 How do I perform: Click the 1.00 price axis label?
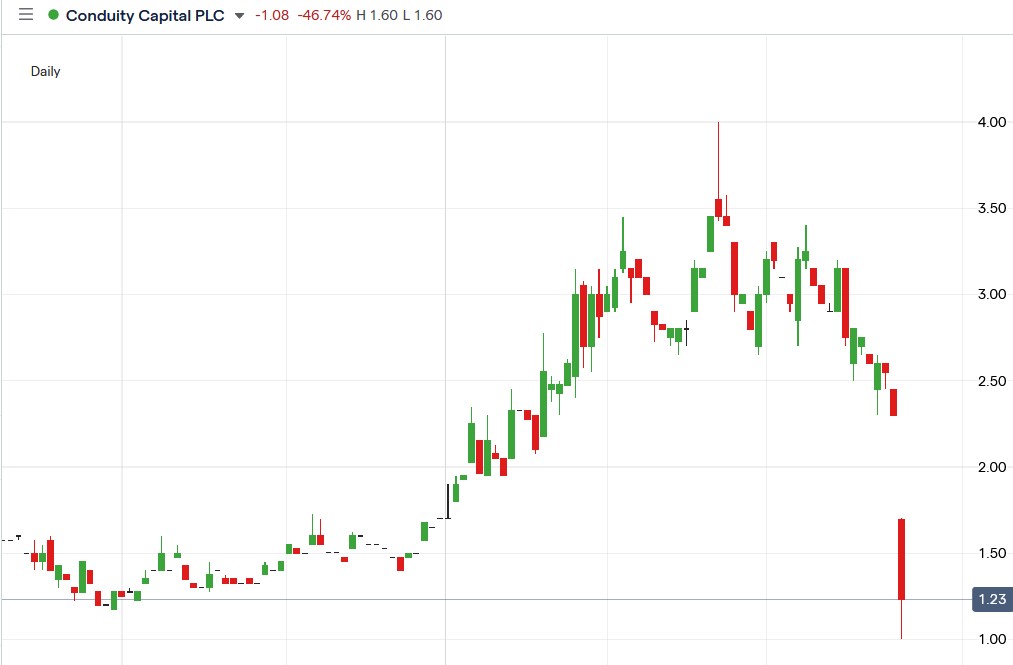[x=991, y=639]
